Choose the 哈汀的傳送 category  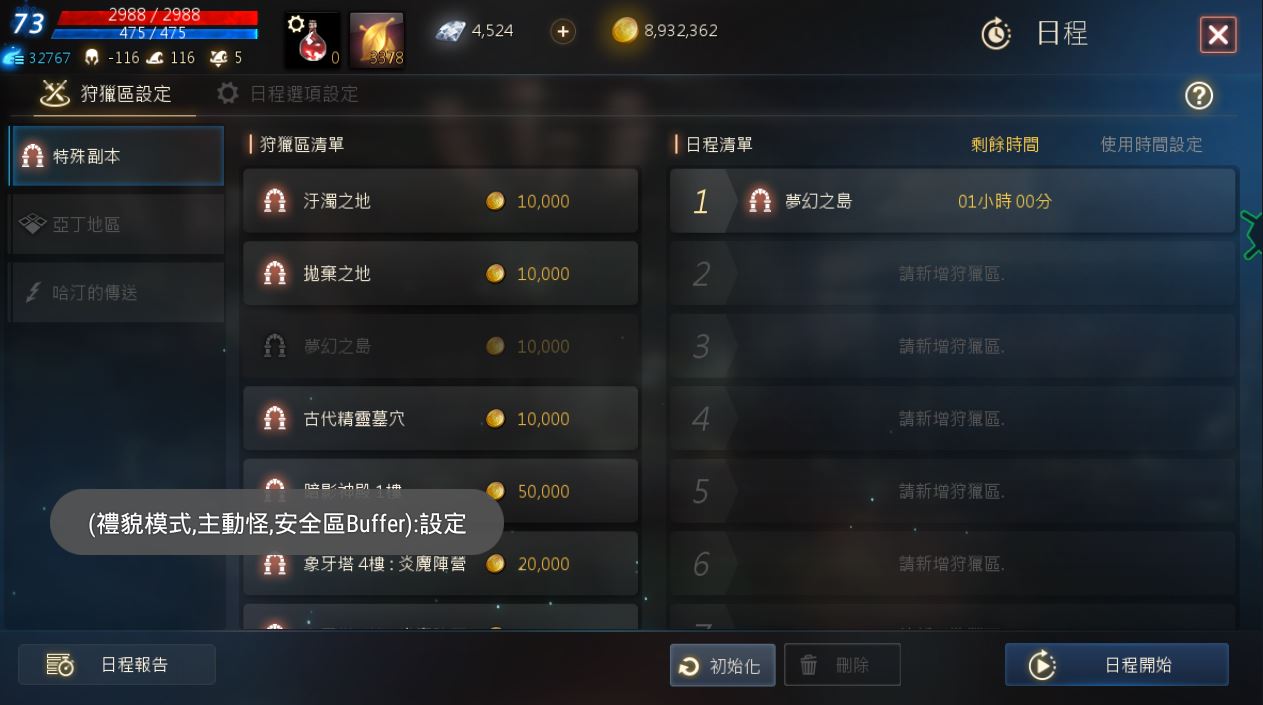tap(117, 292)
